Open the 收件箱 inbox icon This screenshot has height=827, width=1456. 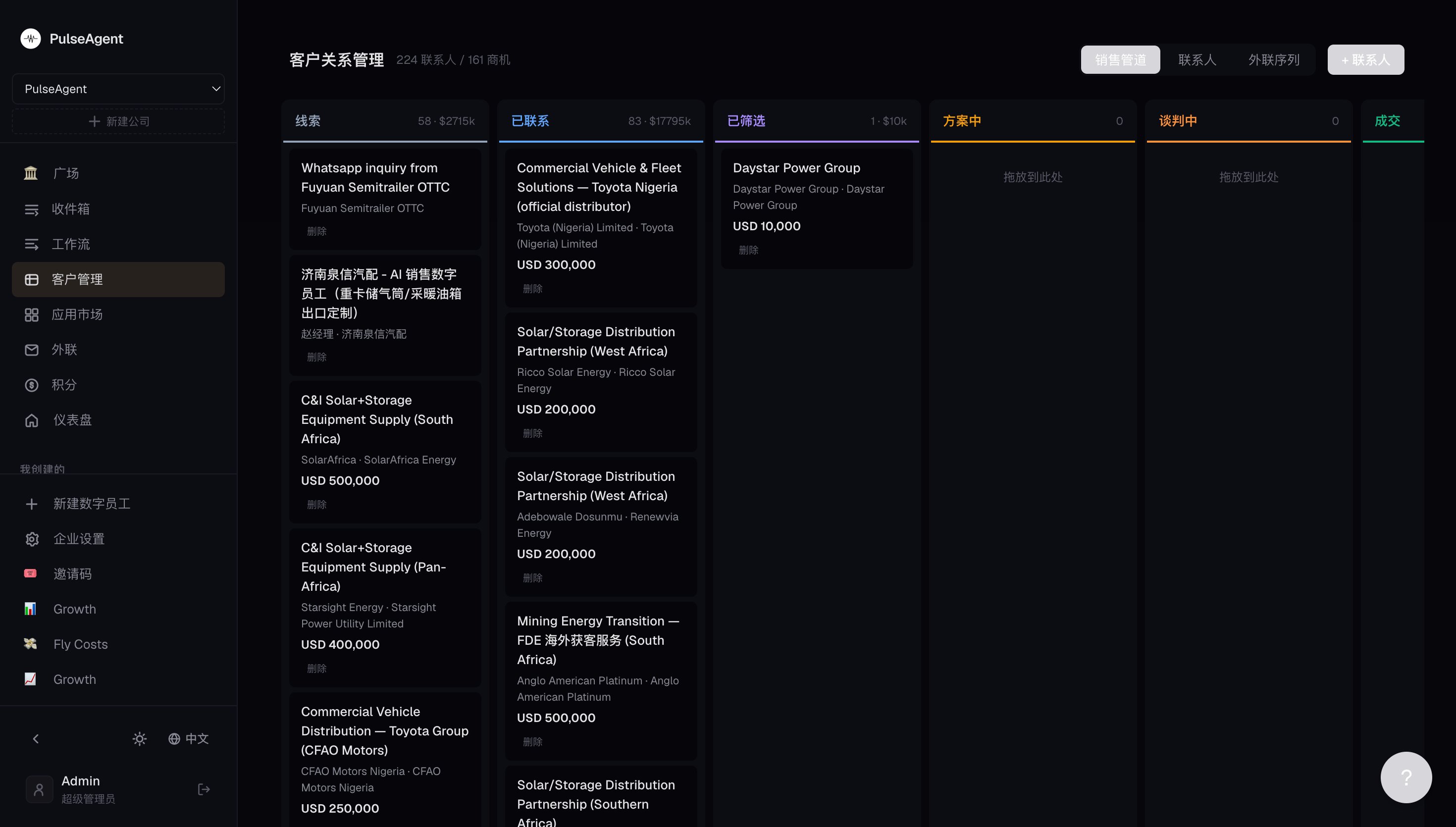pos(31,209)
